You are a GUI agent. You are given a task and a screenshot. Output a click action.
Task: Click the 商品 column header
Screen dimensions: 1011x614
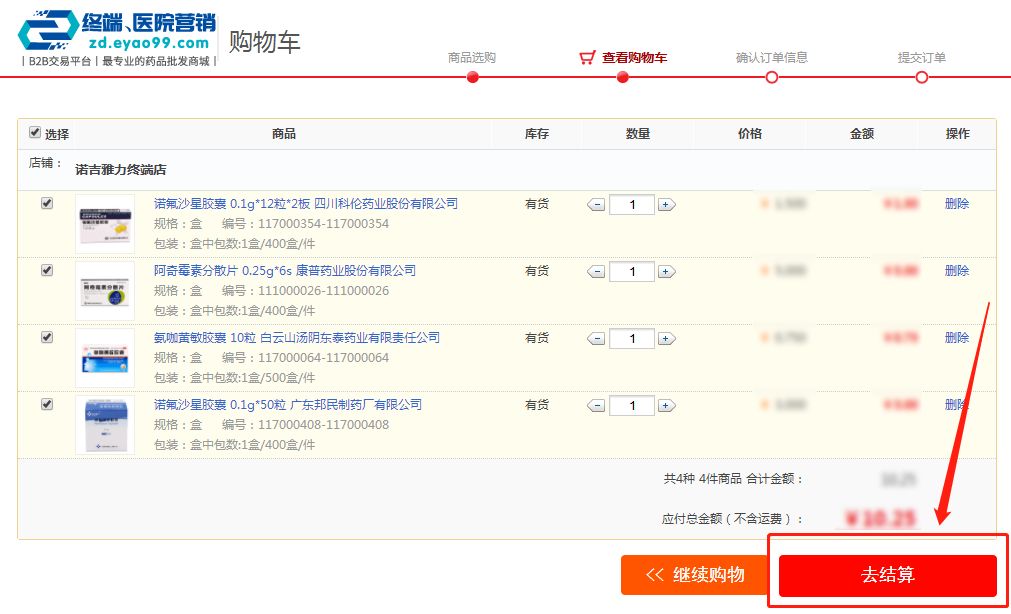tap(284, 134)
